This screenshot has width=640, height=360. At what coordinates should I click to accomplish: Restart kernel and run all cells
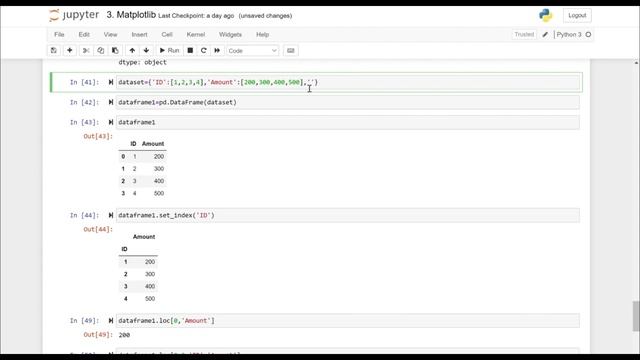(217, 51)
